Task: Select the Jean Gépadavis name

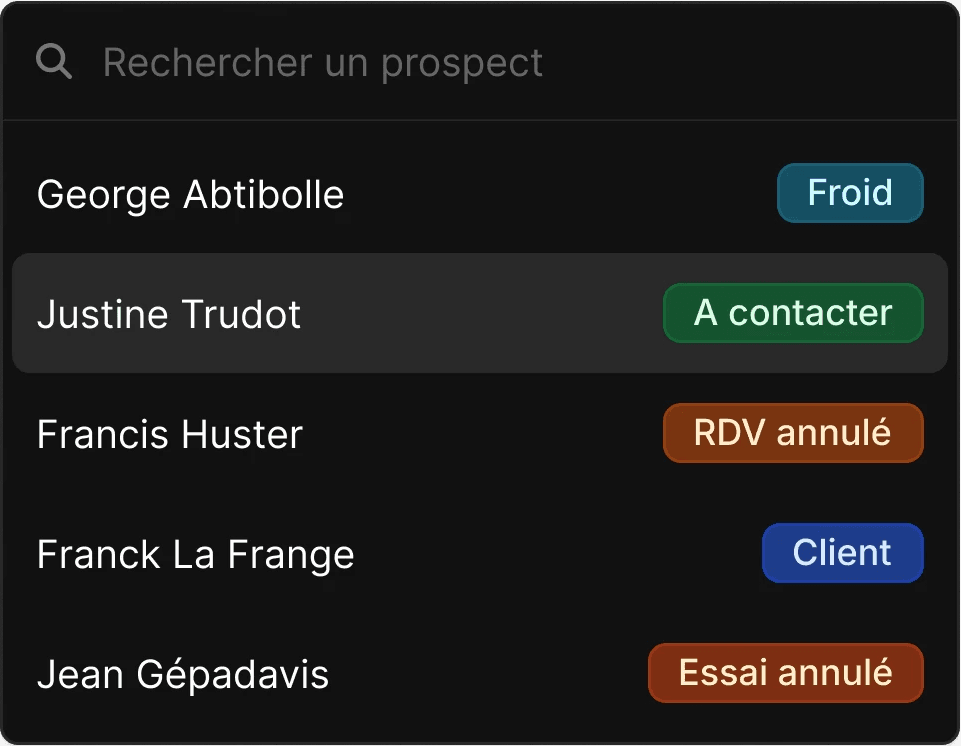Action: pyautogui.click(x=183, y=674)
